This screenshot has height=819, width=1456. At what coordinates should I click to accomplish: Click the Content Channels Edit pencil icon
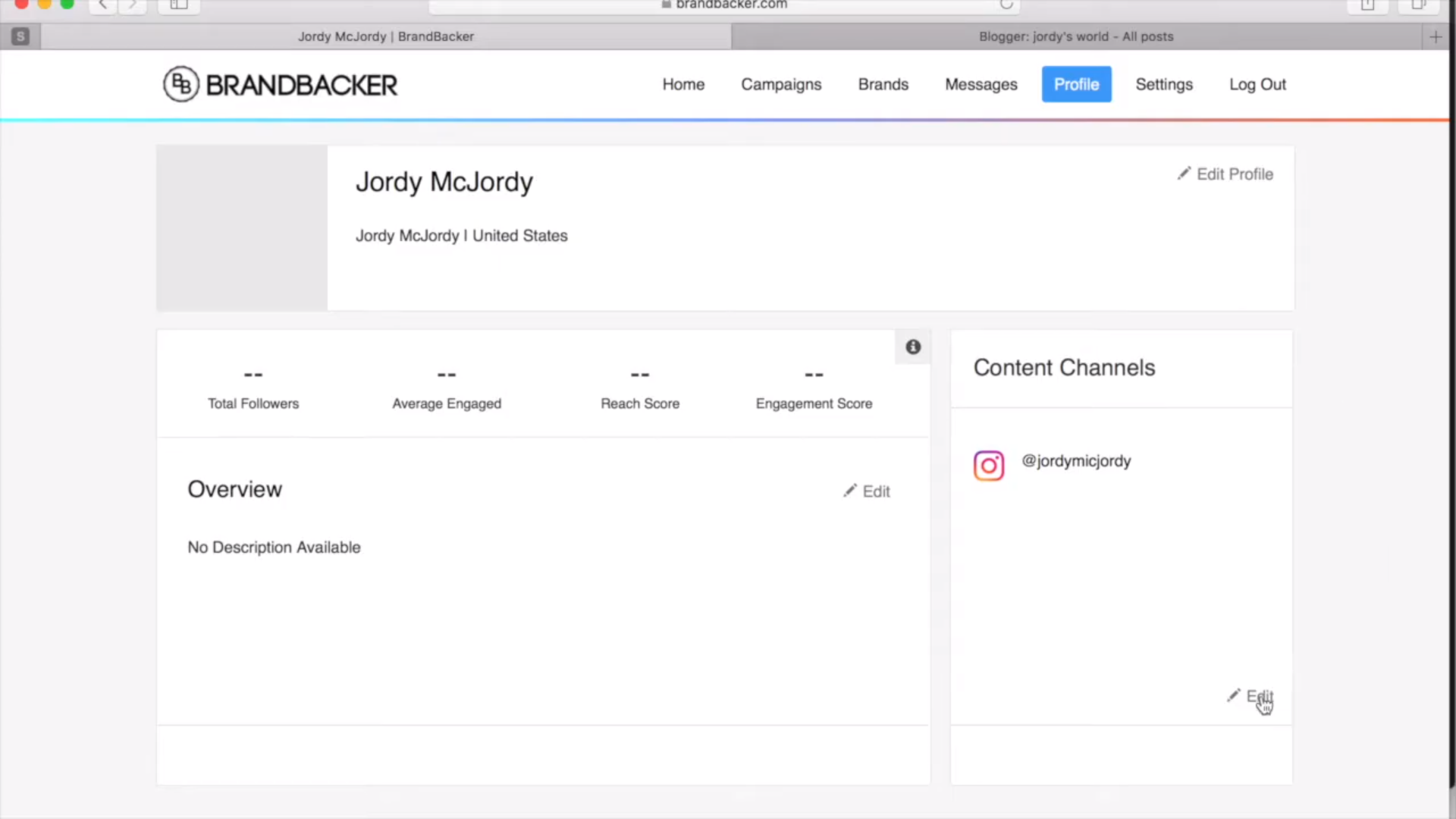[x=1234, y=695]
